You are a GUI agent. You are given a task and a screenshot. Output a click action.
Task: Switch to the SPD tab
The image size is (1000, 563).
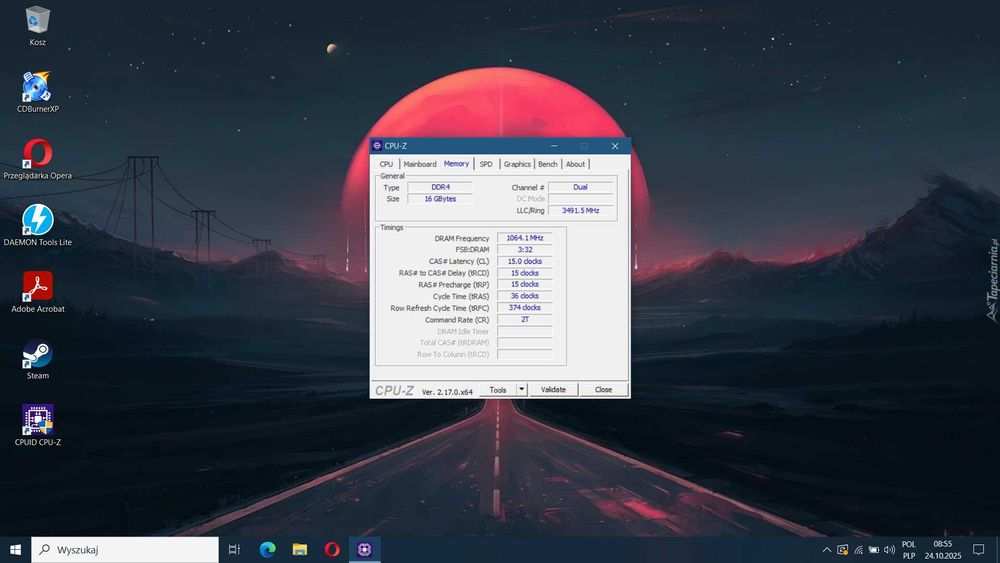tap(486, 164)
